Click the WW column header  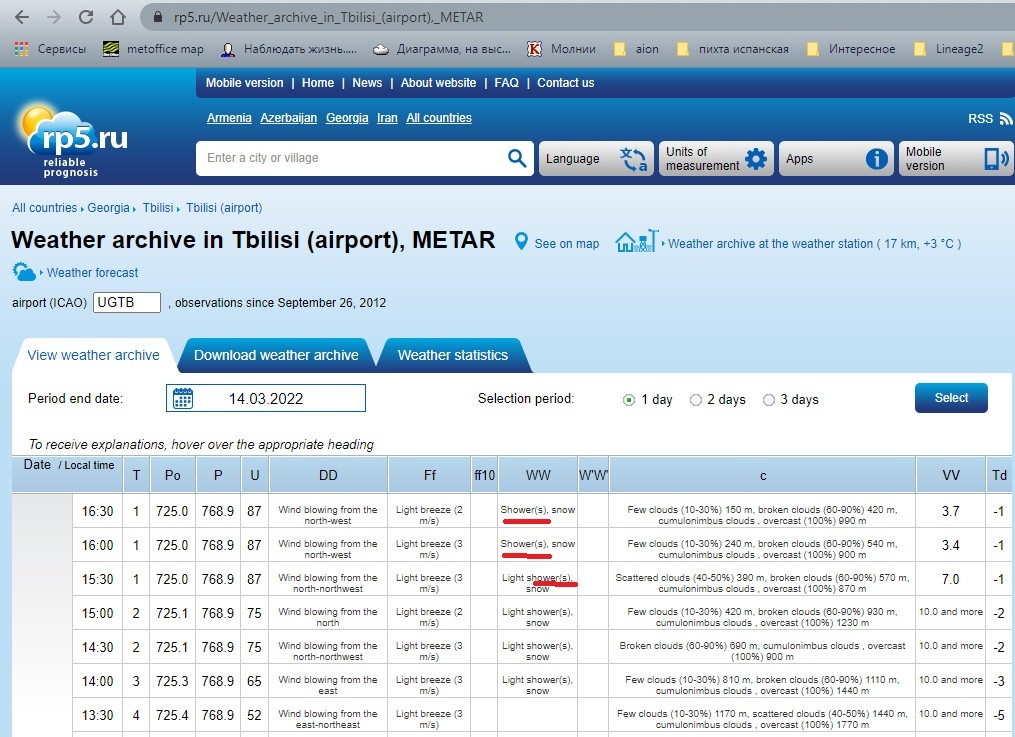pyautogui.click(x=538, y=475)
